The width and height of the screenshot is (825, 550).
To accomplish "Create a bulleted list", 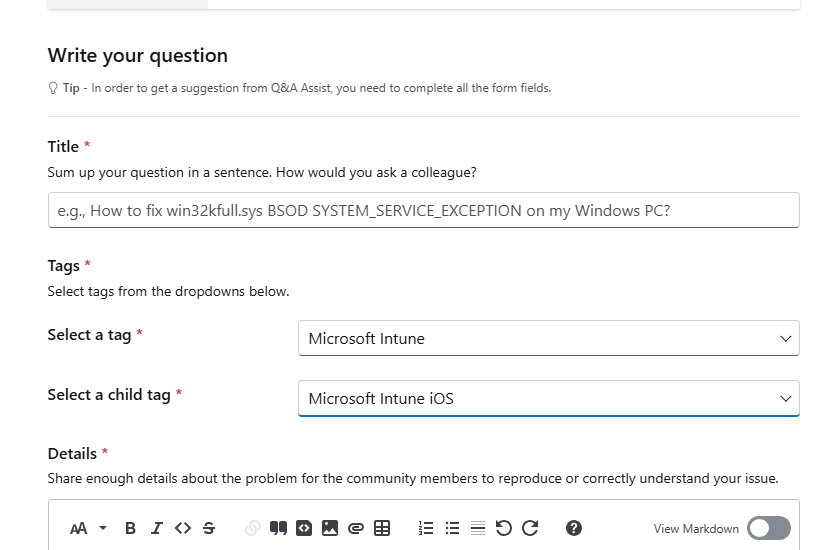I will (x=452, y=528).
